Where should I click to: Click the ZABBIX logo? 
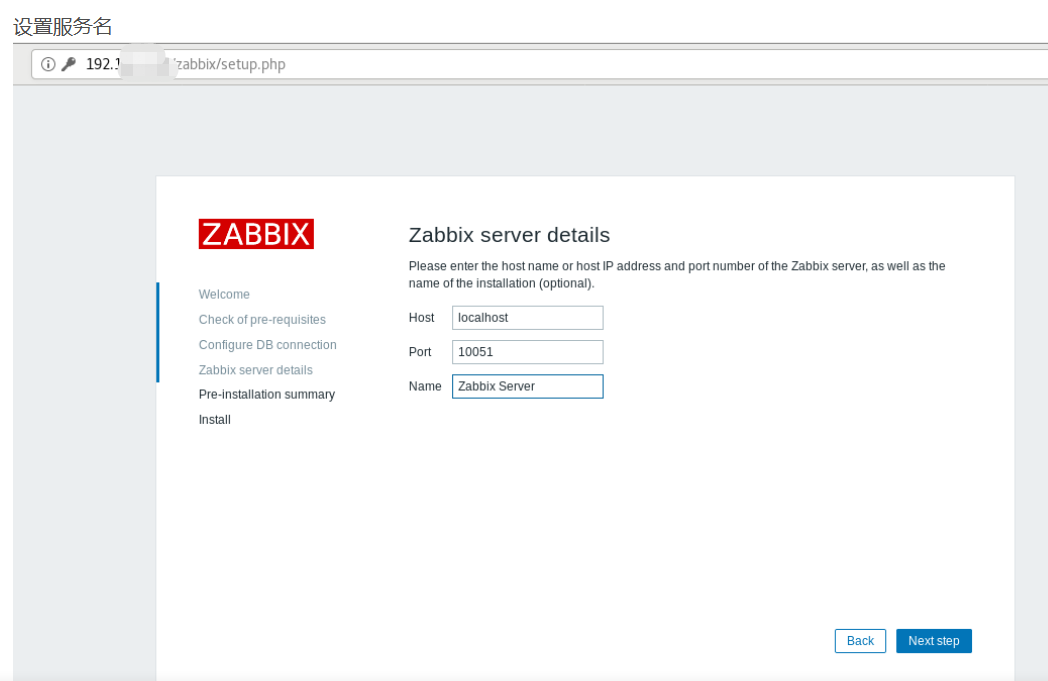click(x=256, y=234)
